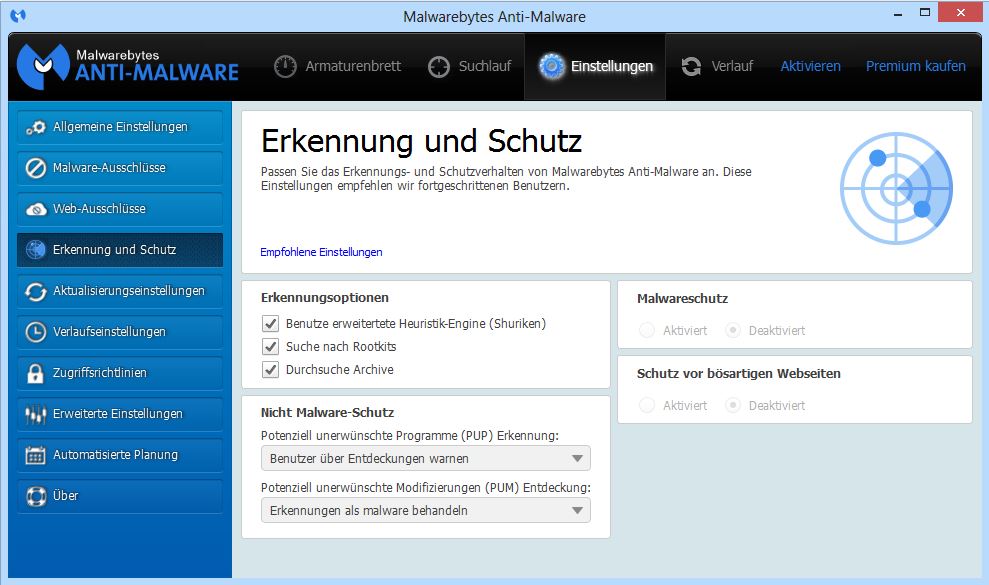989x585 pixels.
Task: Open the Armaturenbrett tab
Action: pos(338,66)
